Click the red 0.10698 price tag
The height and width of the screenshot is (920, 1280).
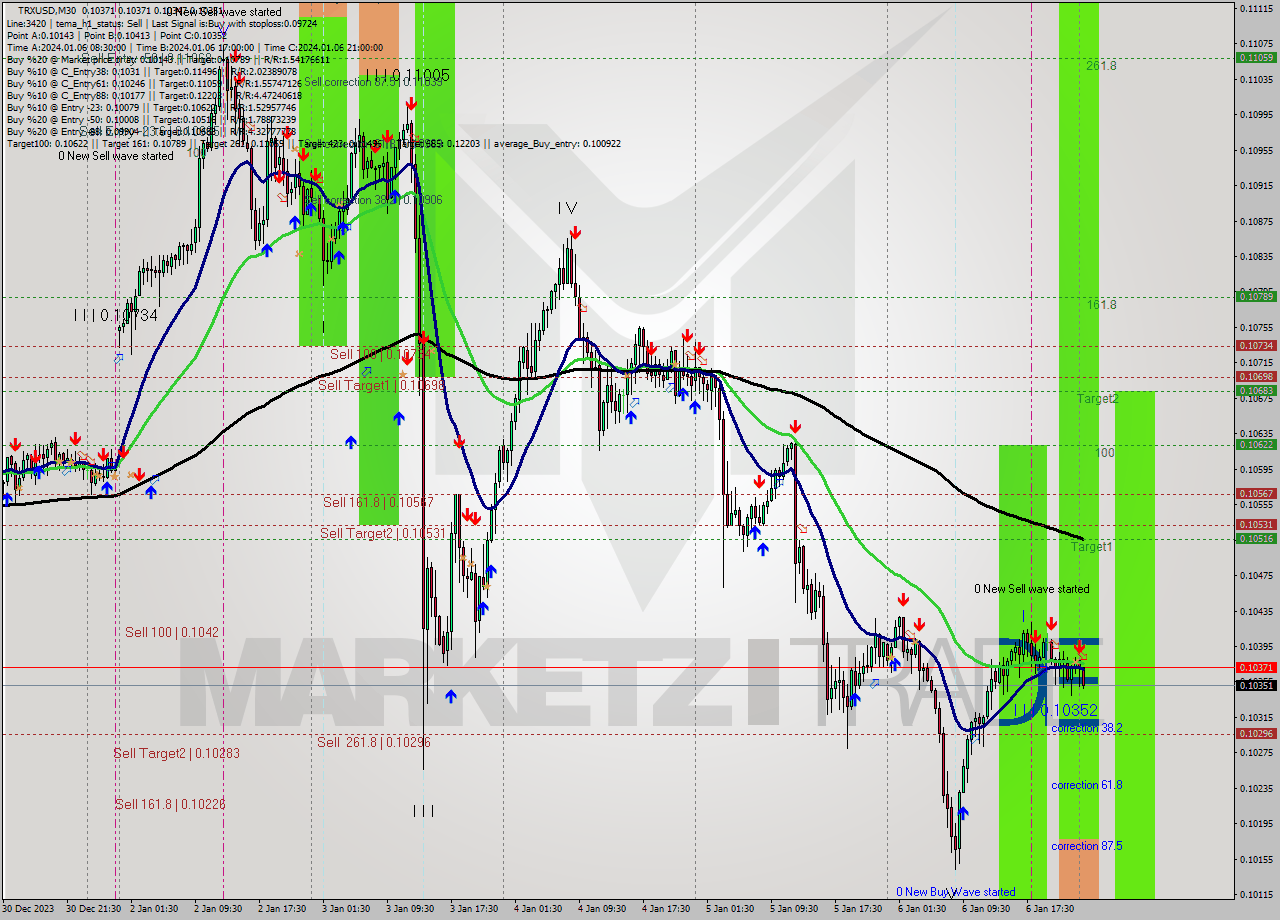[x=1255, y=377]
